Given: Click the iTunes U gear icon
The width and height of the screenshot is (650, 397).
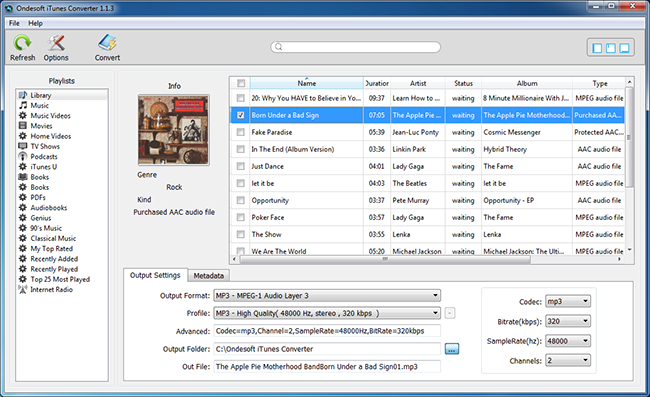Looking at the screenshot, I should (x=23, y=167).
